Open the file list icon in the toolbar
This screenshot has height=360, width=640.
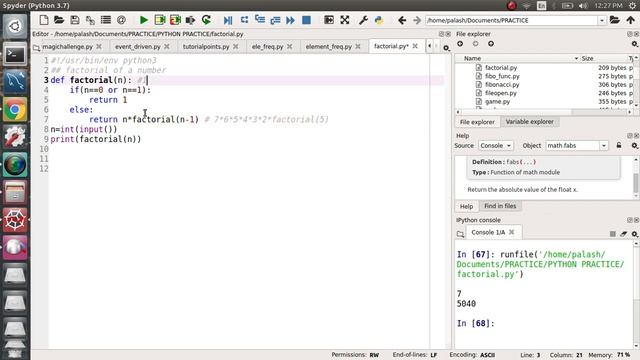[106, 20]
